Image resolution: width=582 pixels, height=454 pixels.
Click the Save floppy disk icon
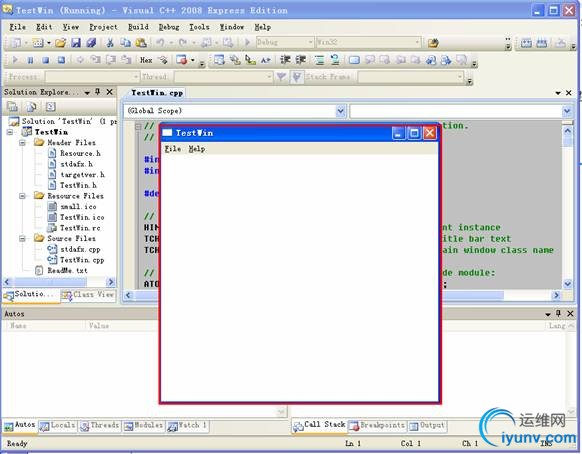point(76,43)
